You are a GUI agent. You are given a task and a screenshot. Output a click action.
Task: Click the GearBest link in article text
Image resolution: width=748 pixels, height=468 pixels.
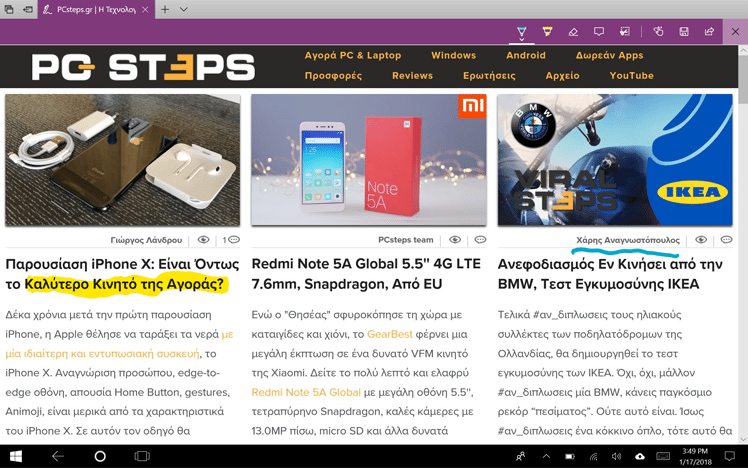click(x=386, y=334)
